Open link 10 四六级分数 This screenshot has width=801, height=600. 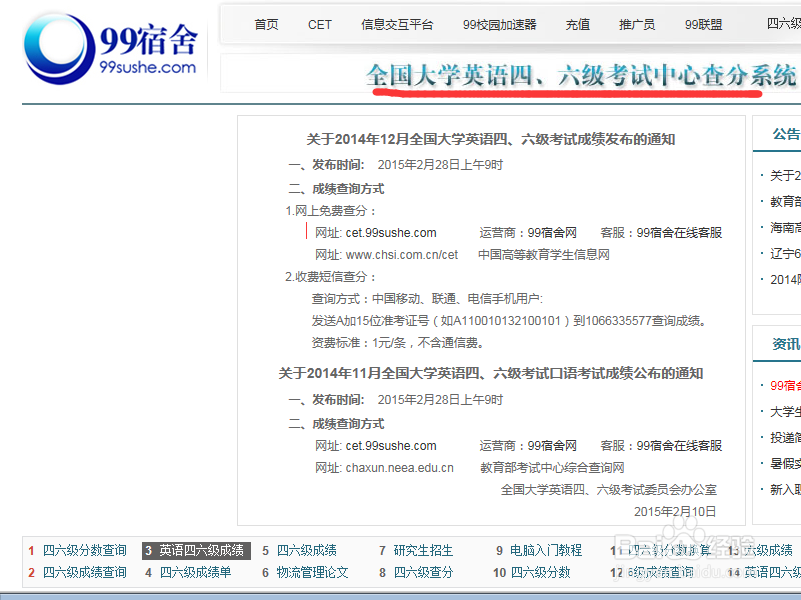pyautogui.click(x=540, y=572)
